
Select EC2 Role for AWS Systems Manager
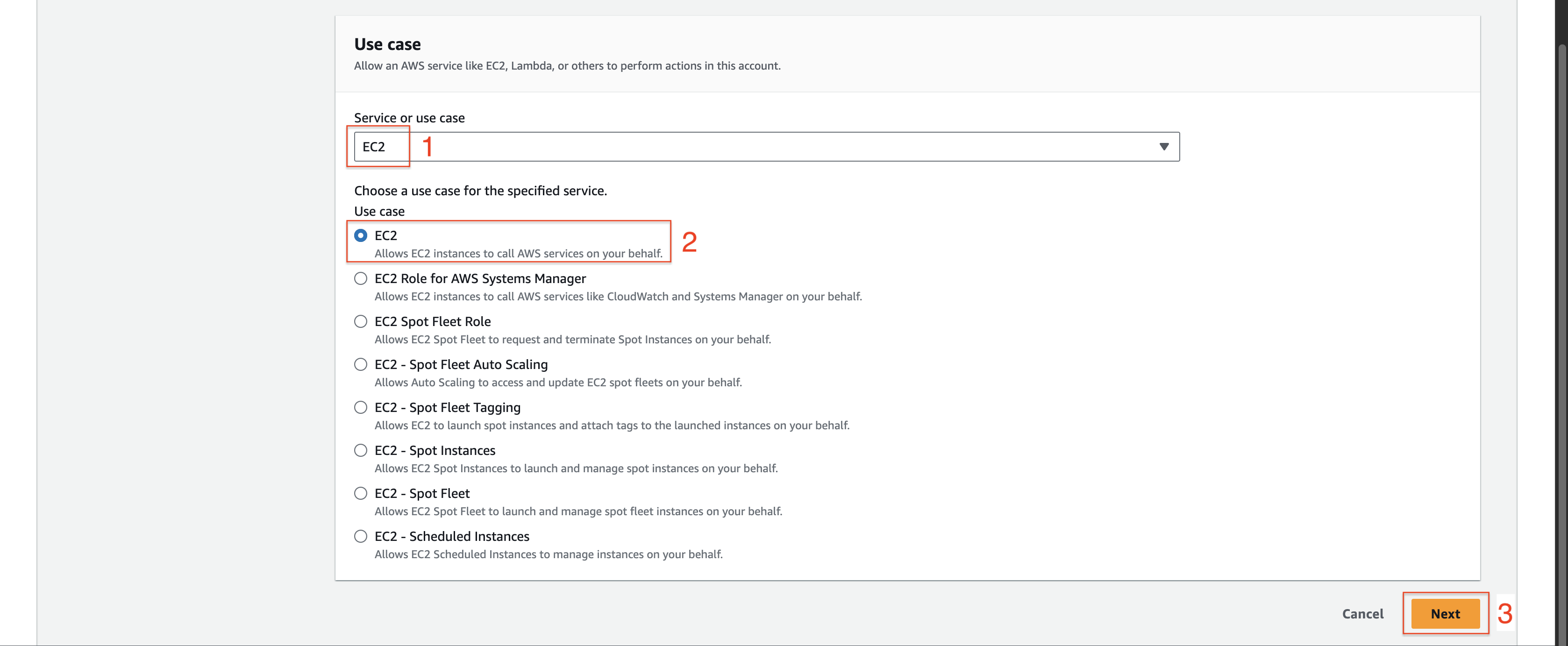tap(360, 278)
